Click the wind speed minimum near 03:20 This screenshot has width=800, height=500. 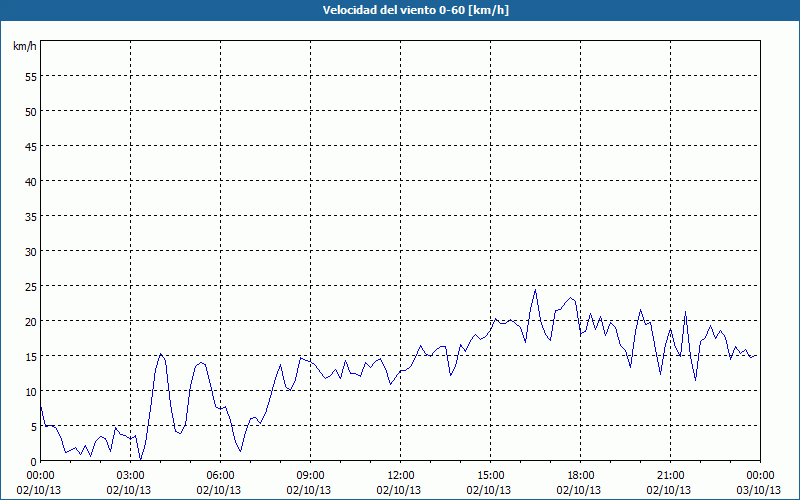pos(141,459)
